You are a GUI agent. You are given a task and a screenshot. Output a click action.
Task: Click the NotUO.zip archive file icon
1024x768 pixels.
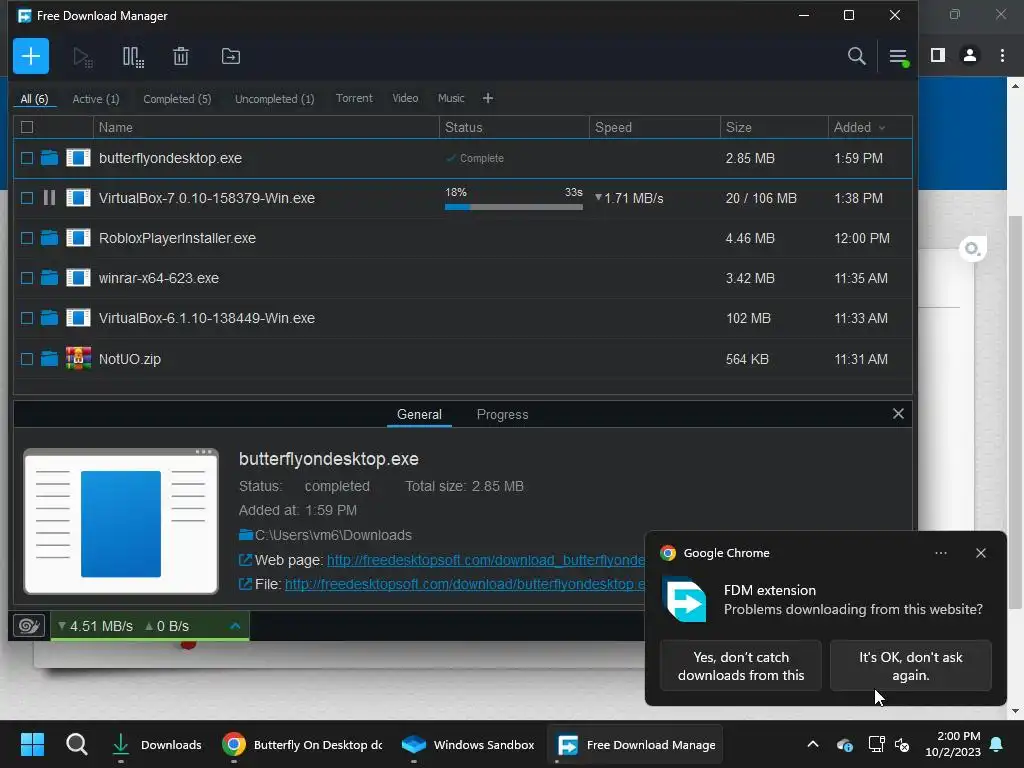pos(78,359)
